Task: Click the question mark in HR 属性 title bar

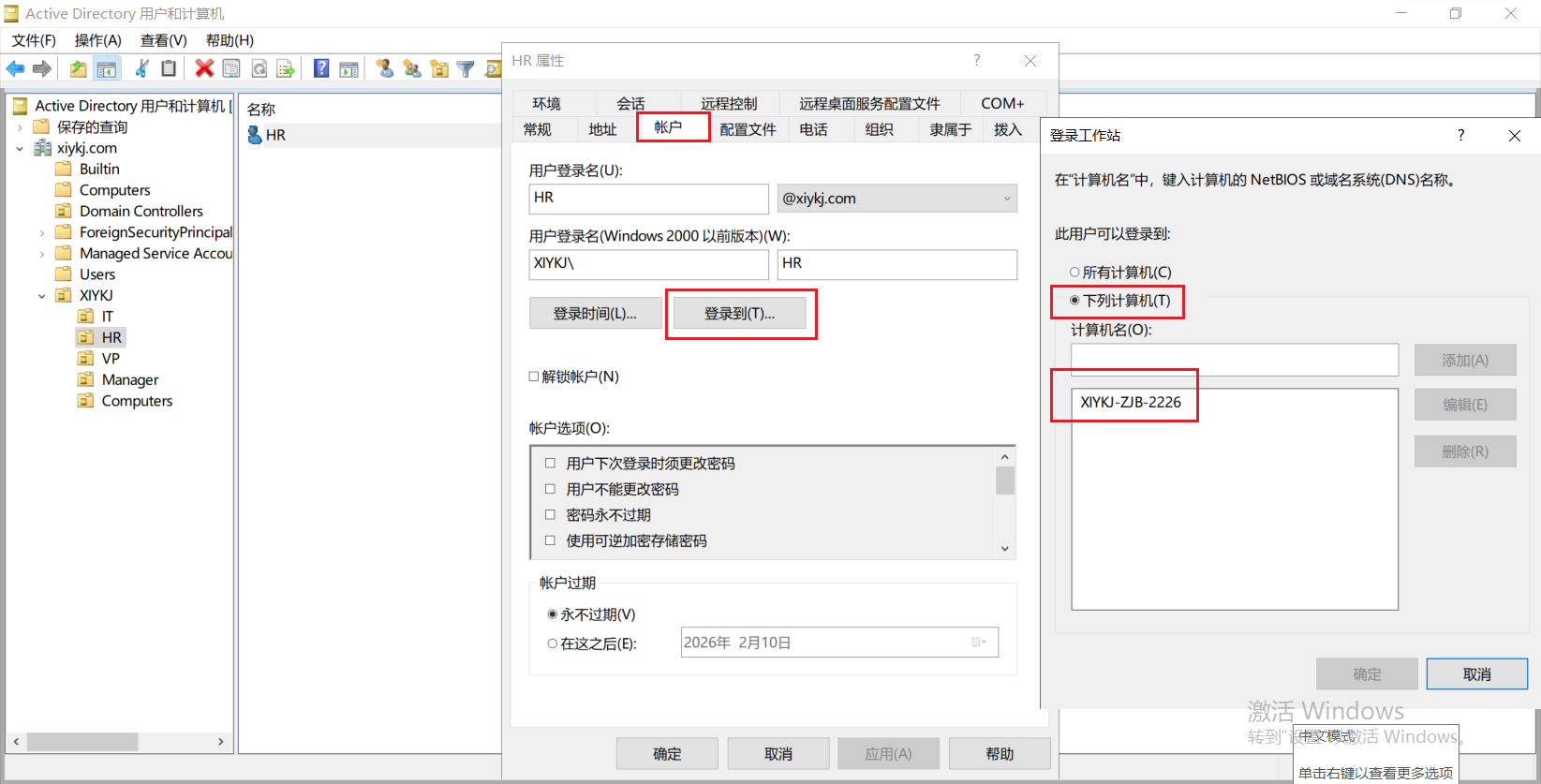Action: point(977,60)
